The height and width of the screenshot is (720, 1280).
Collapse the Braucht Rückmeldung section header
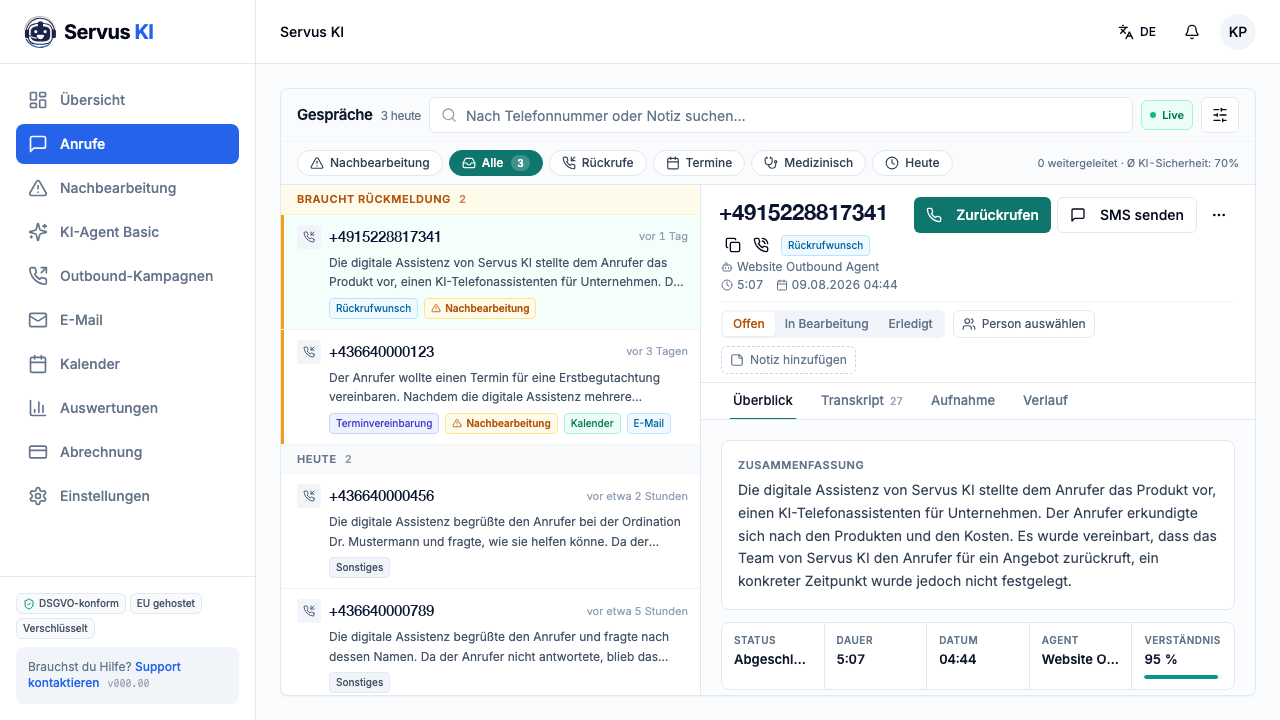click(490, 199)
